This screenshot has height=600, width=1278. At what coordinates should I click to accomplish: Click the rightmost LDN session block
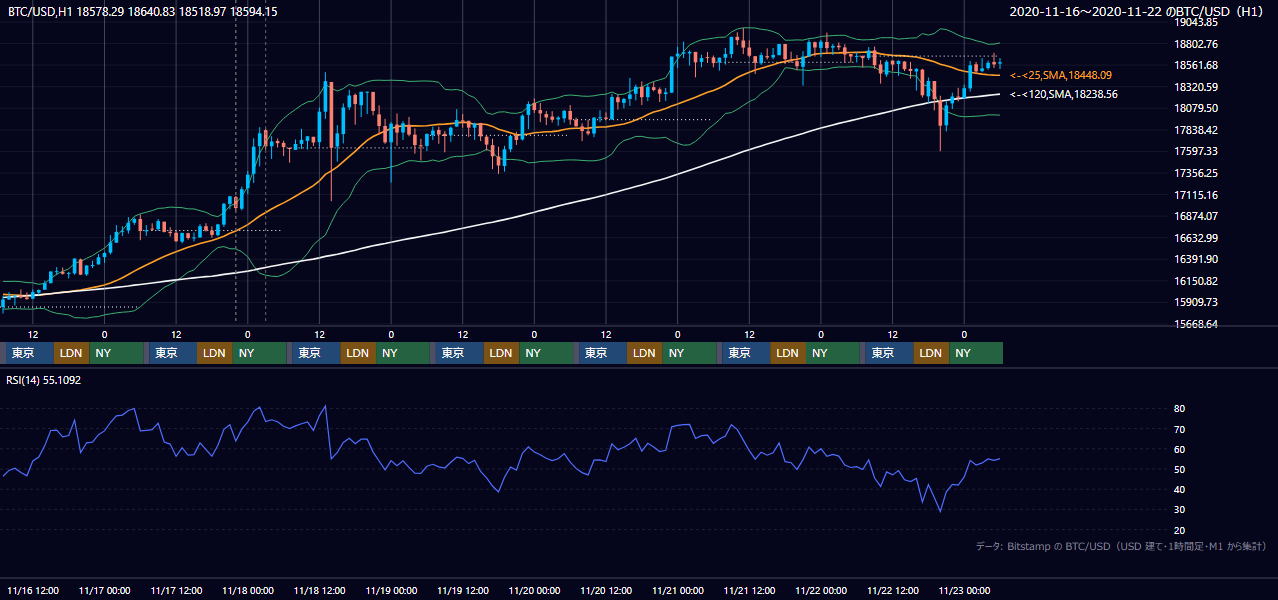click(x=932, y=353)
